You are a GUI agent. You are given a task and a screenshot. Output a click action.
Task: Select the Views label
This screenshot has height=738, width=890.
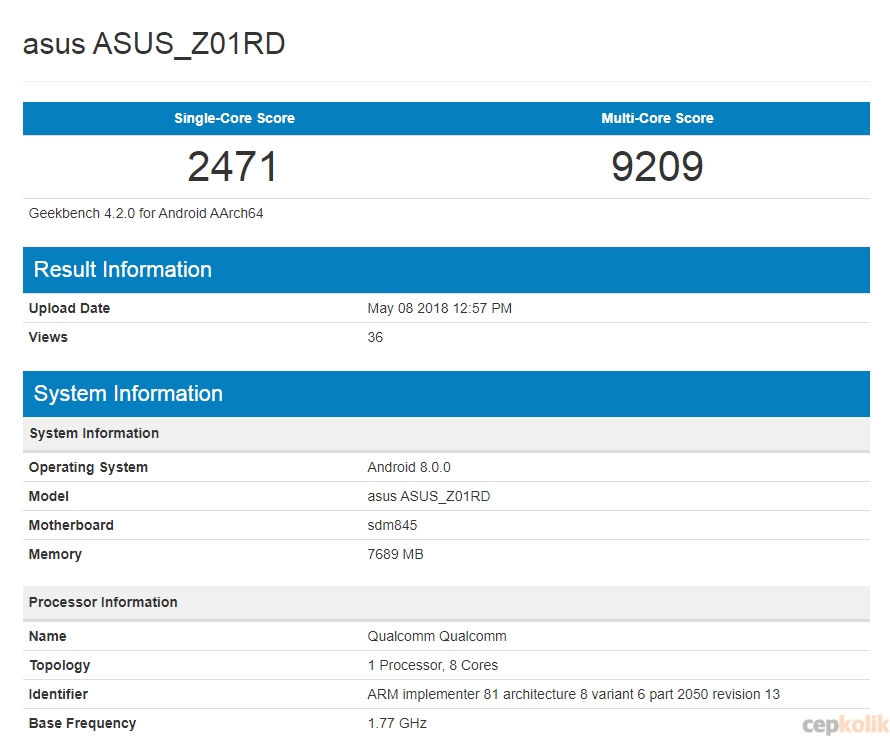point(48,337)
